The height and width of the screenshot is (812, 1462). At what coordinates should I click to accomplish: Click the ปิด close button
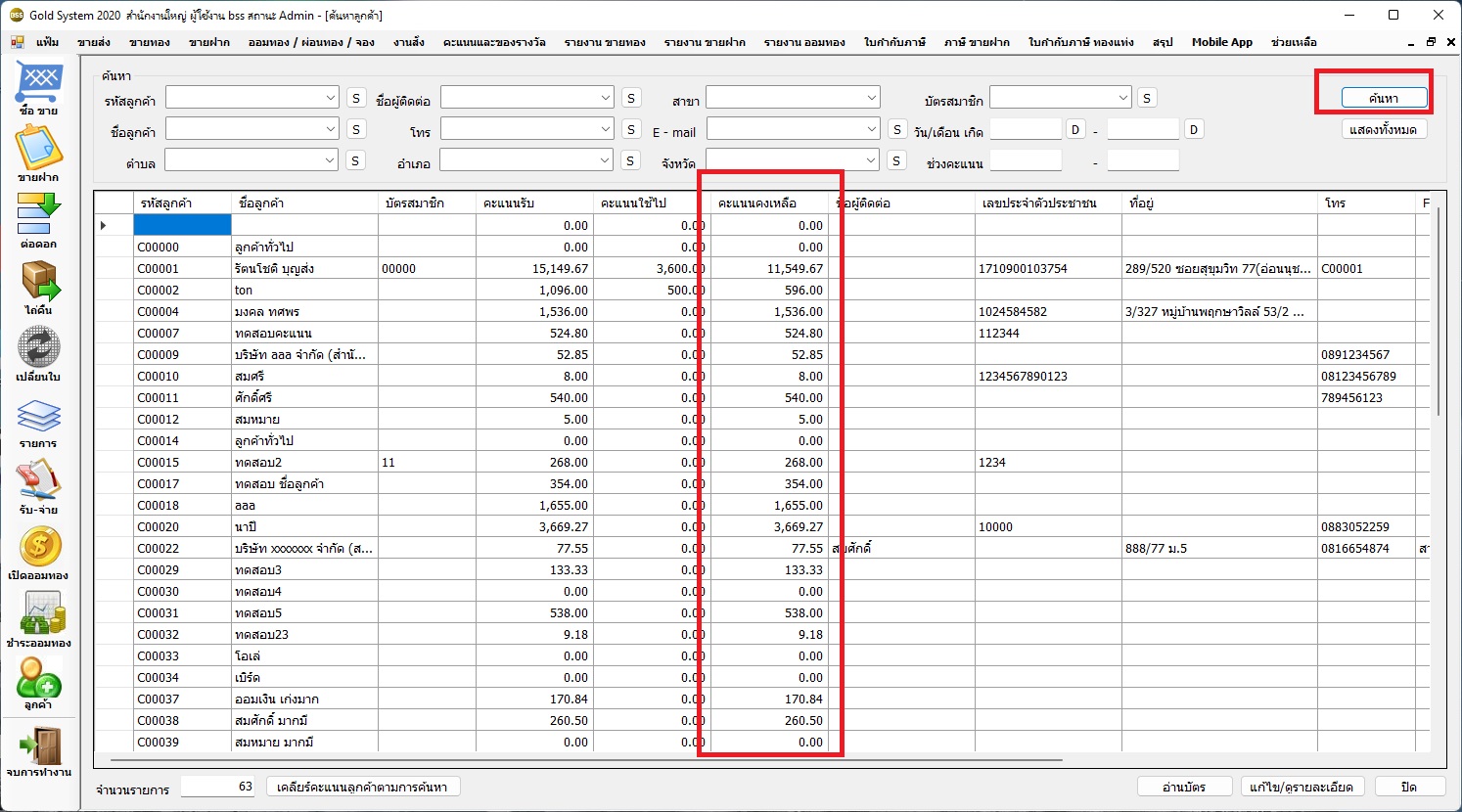click(x=1409, y=787)
